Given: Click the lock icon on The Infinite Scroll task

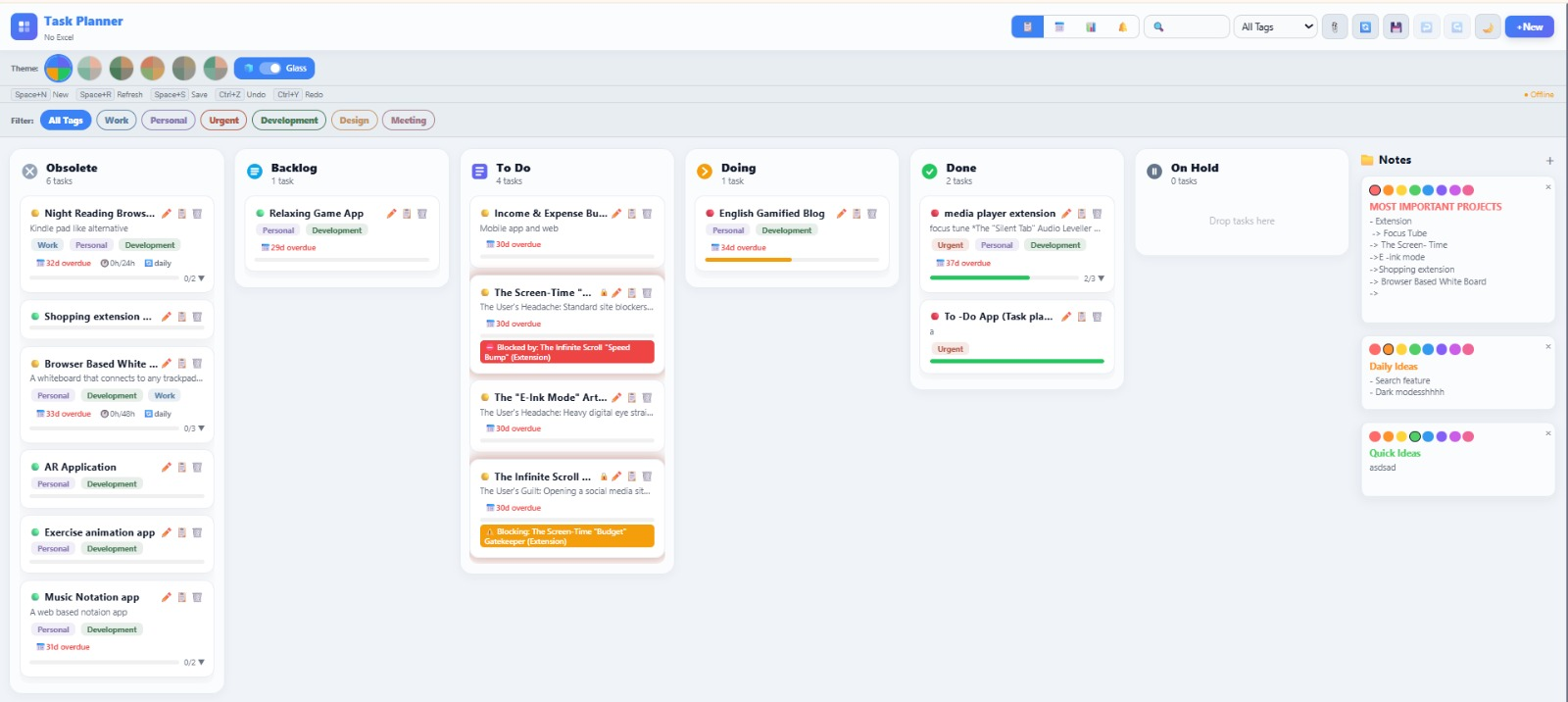Looking at the screenshot, I should click(x=604, y=477).
